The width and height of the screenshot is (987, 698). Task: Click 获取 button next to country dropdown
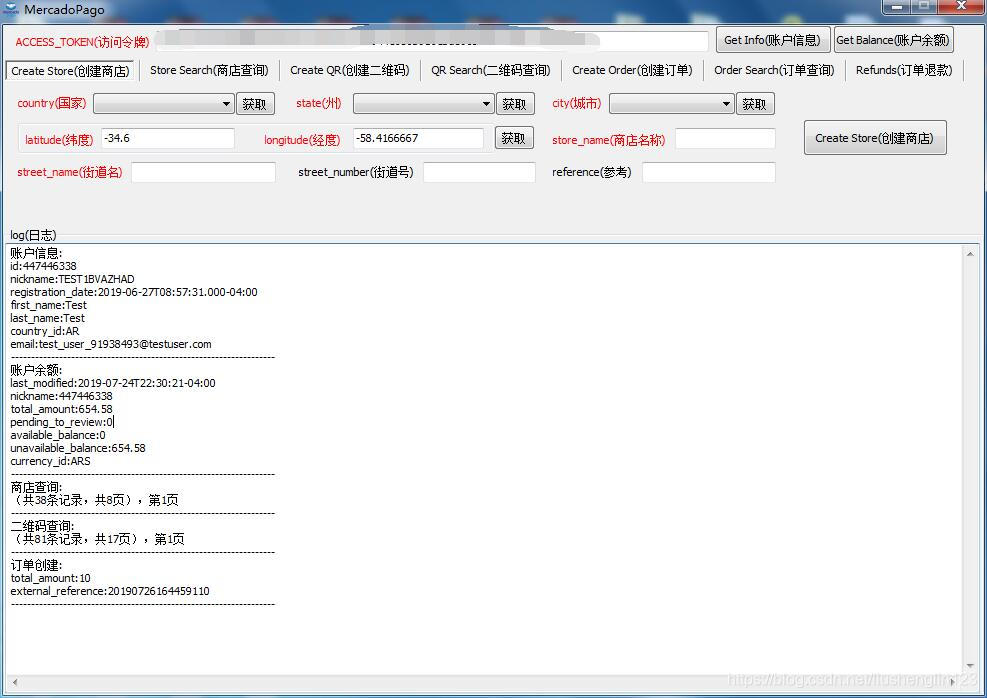coord(255,104)
